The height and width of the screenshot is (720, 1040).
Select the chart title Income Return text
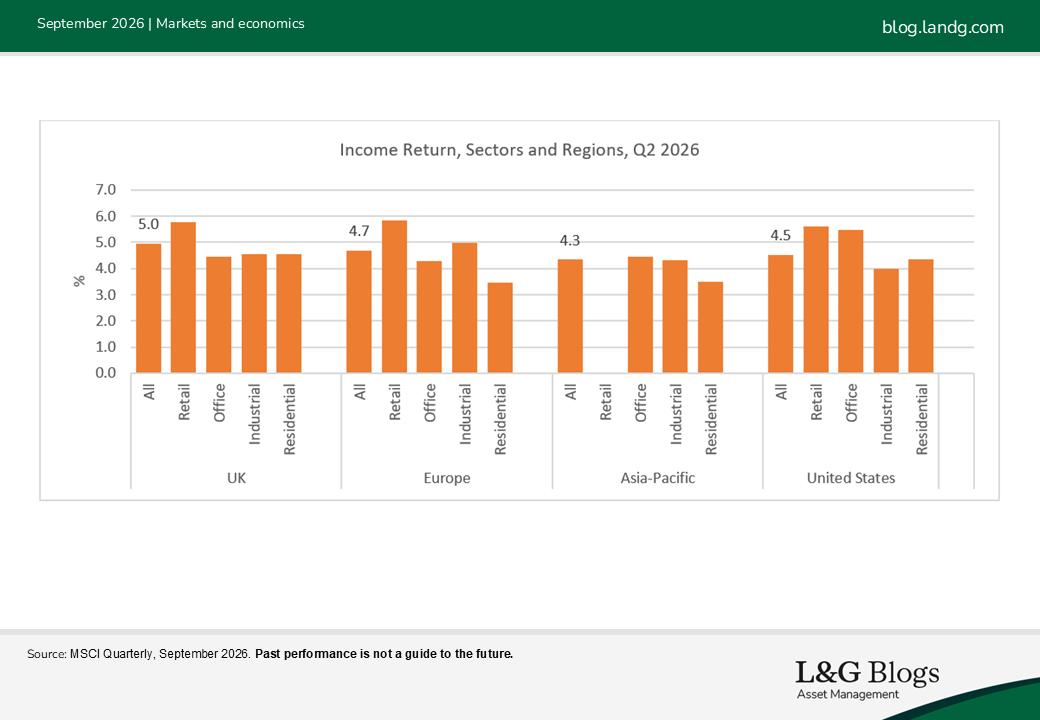[519, 150]
